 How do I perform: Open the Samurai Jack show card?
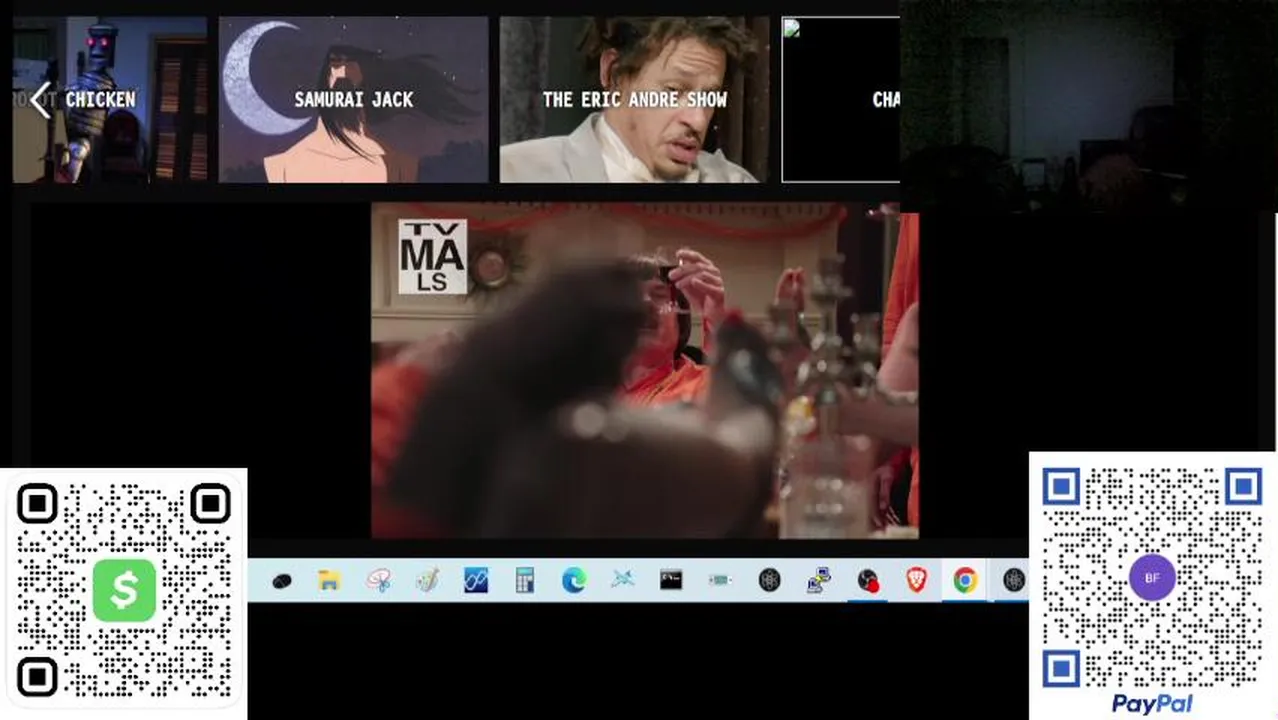[354, 100]
